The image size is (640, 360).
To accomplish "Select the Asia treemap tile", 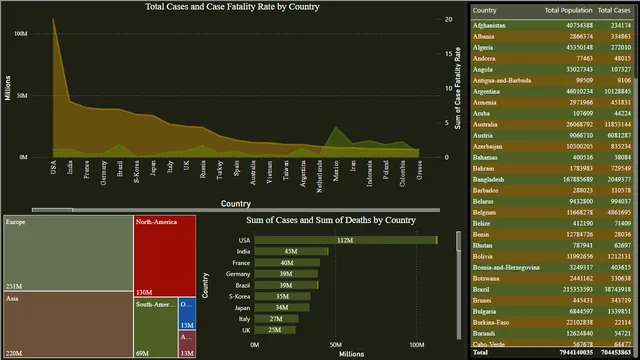I will 69,324.
